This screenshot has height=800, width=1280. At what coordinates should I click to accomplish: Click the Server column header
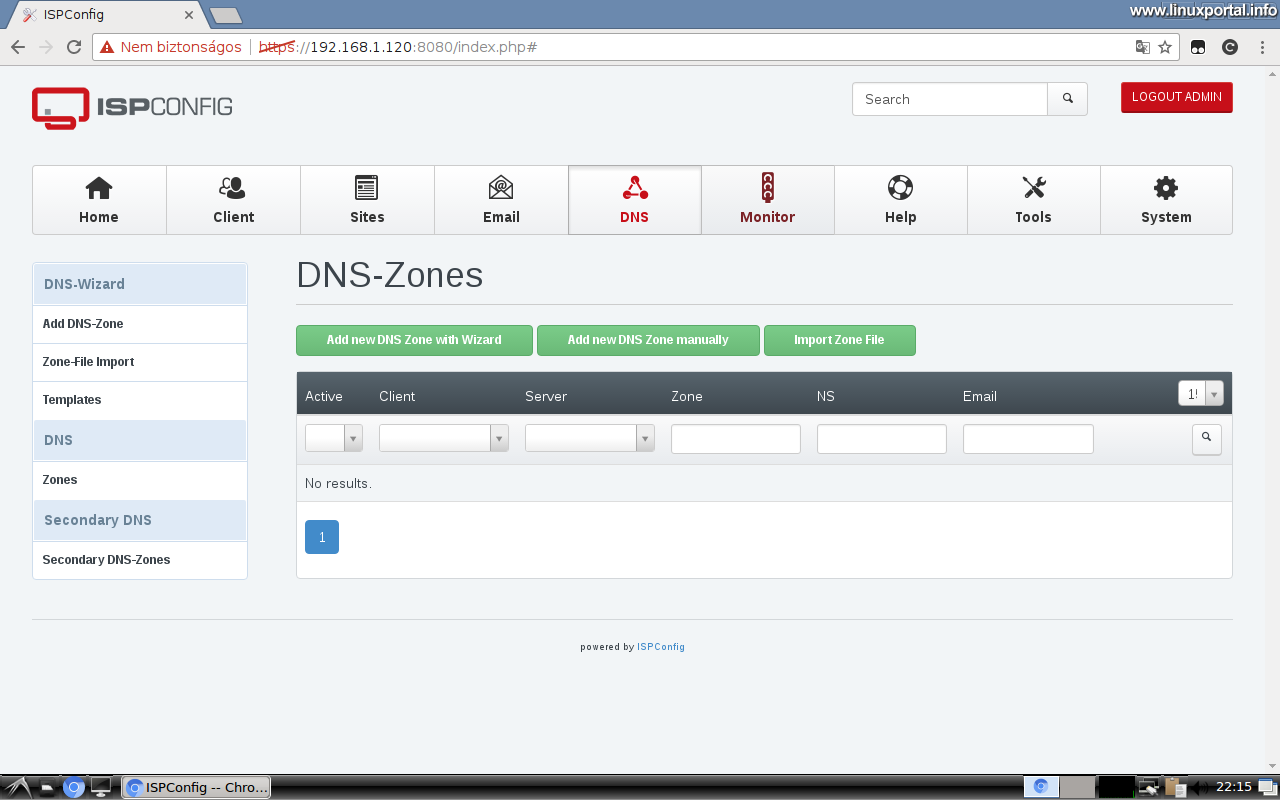coord(546,396)
